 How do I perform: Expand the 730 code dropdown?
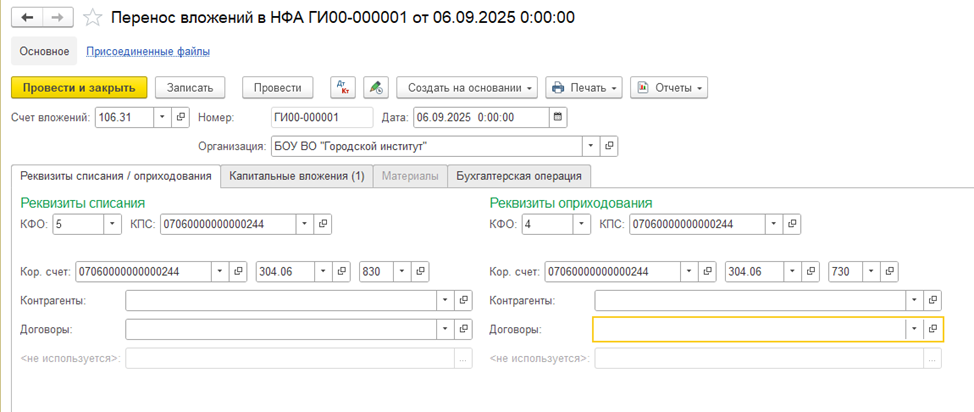point(872,272)
